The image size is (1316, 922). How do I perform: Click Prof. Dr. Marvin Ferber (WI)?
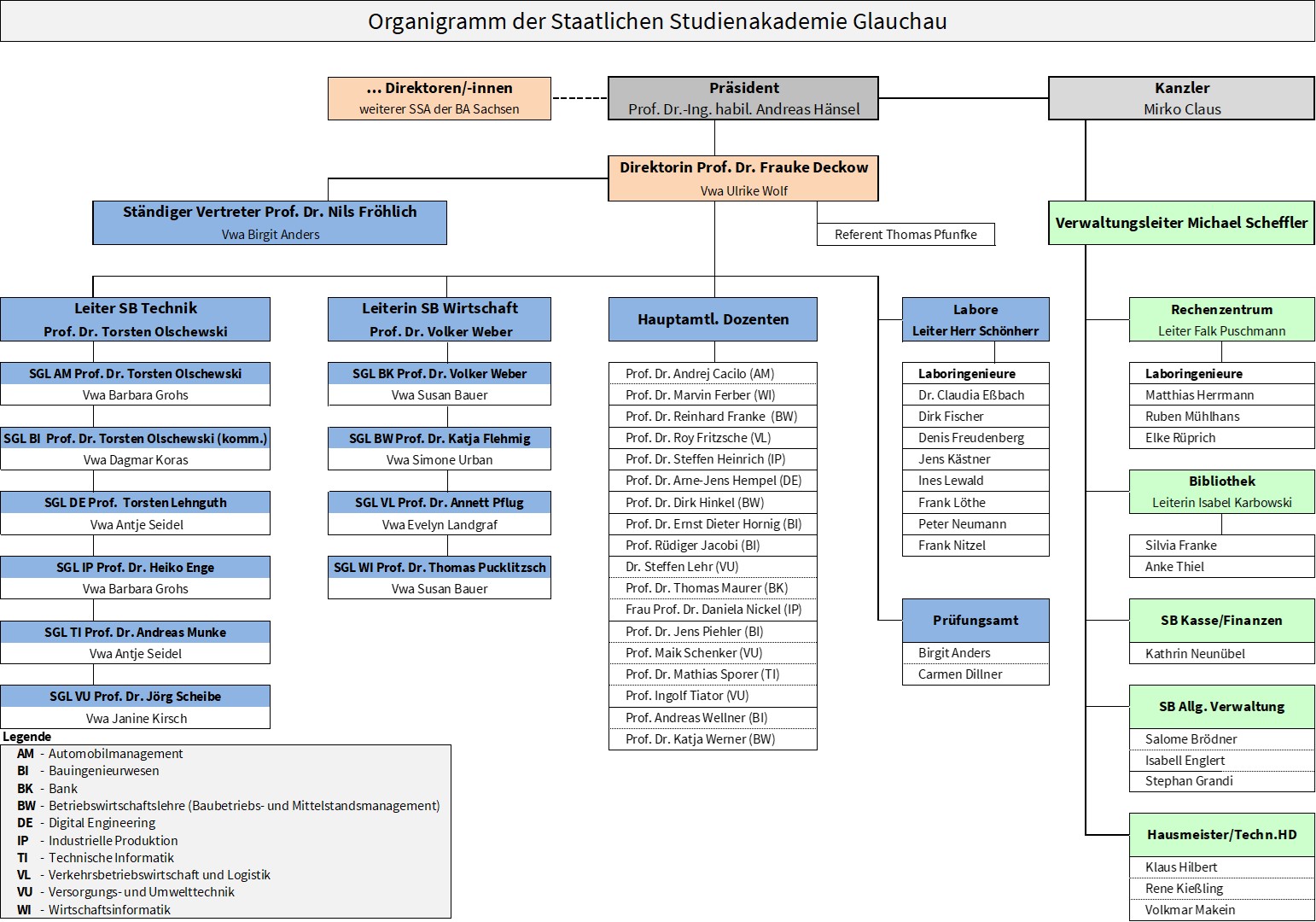tap(713, 394)
